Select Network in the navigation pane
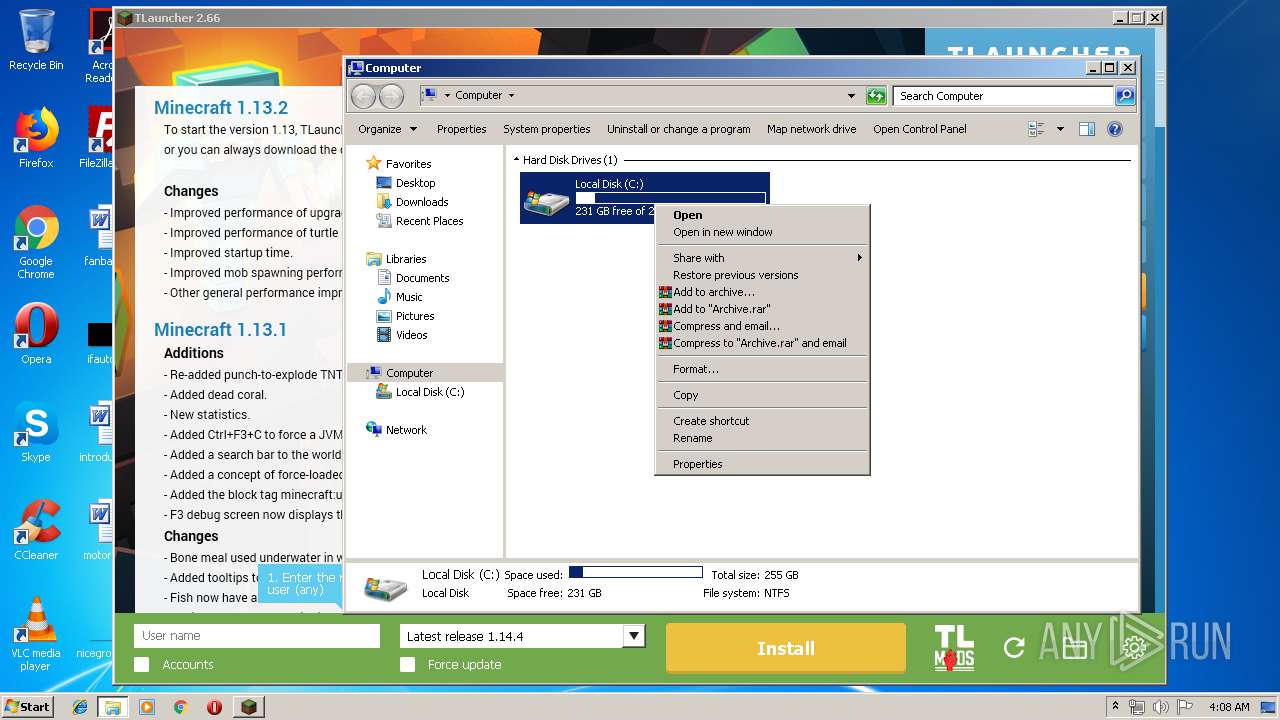The height and width of the screenshot is (720, 1280). pyautogui.click(x=396, y=430)
